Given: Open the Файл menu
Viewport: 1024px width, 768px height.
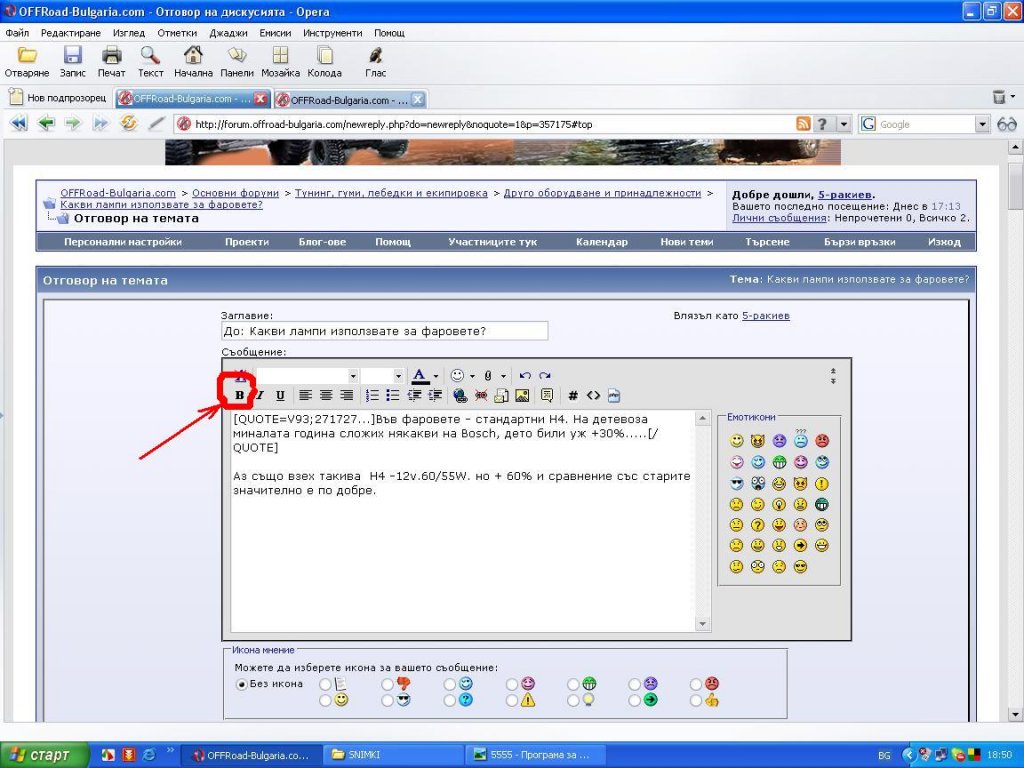Looking at the screenshot, I should 17,33.
